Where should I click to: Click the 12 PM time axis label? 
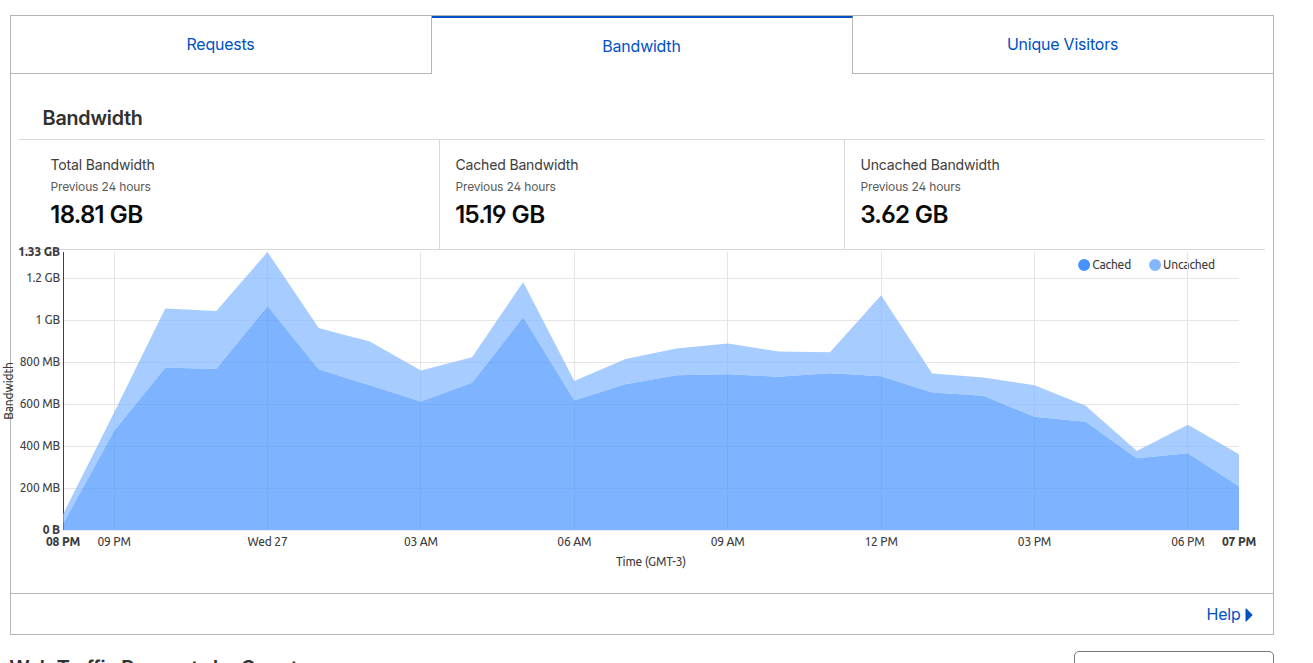click(x=881, y=542)
